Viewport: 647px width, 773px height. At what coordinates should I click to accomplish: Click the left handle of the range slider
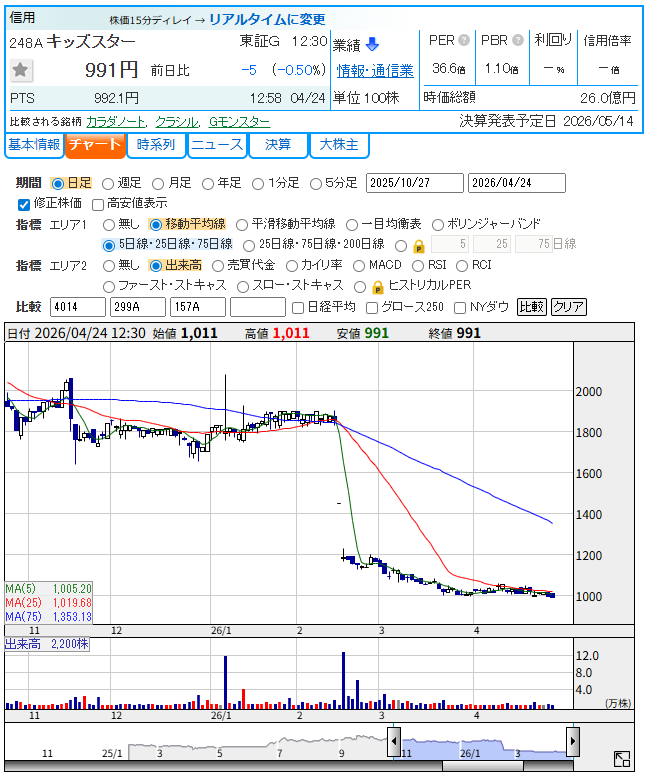click(x=394, y=741)
